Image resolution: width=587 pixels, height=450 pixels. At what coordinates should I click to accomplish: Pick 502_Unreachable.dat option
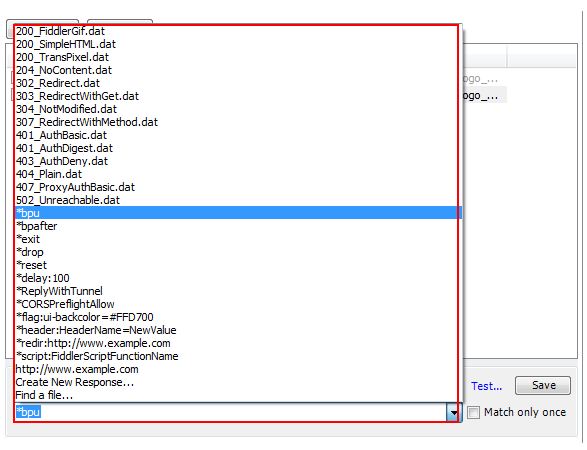click(238, 200)
